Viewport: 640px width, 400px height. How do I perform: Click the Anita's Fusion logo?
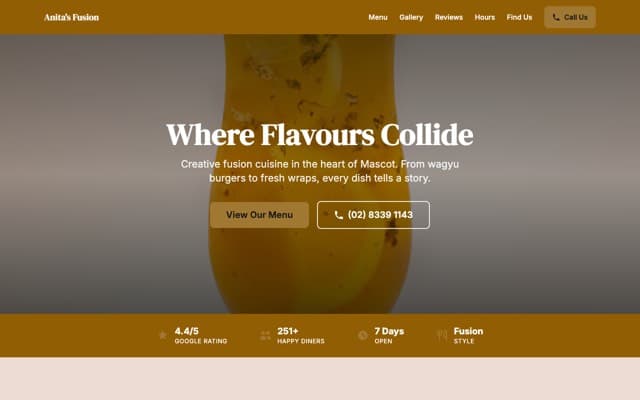point(71,17)
